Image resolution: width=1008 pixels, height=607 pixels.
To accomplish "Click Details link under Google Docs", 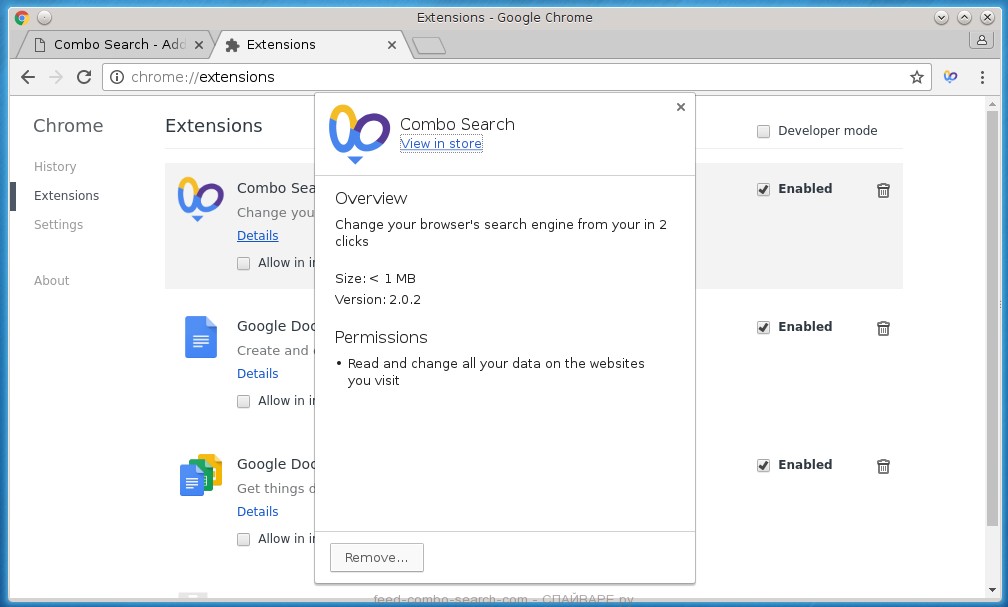I will (x=257, y=374).
